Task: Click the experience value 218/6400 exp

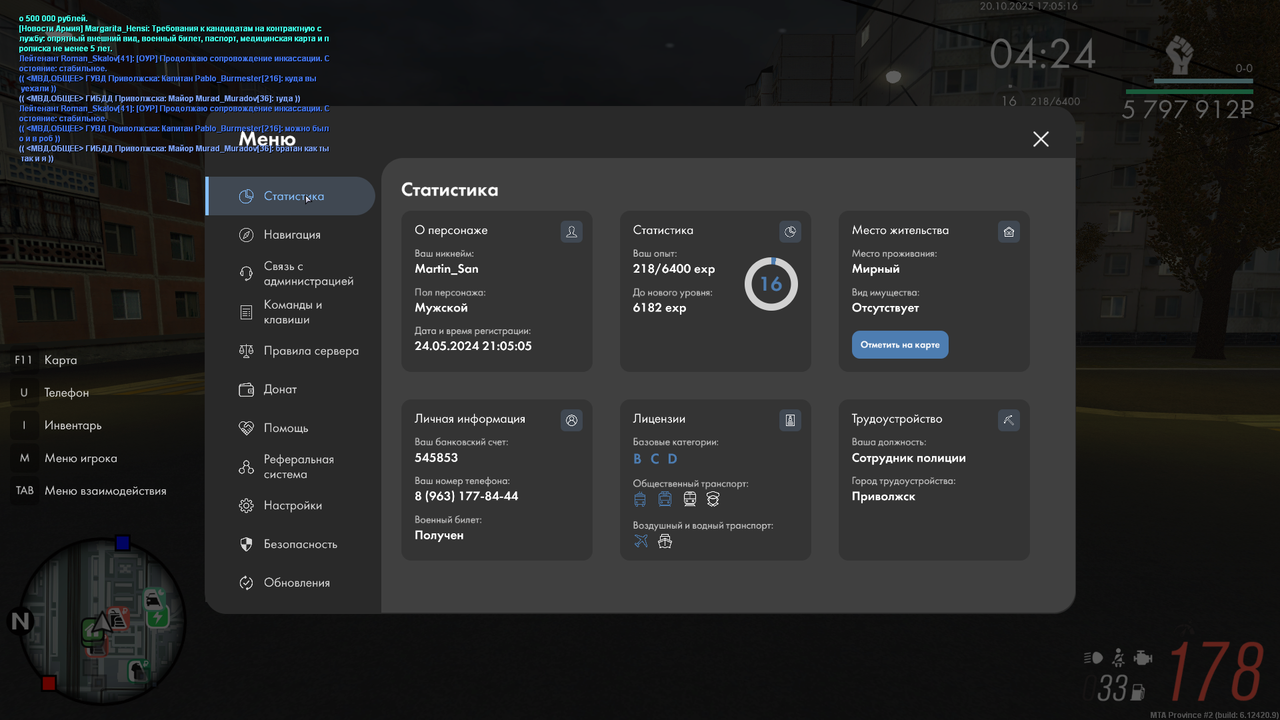Action: (x=674, y=269)
